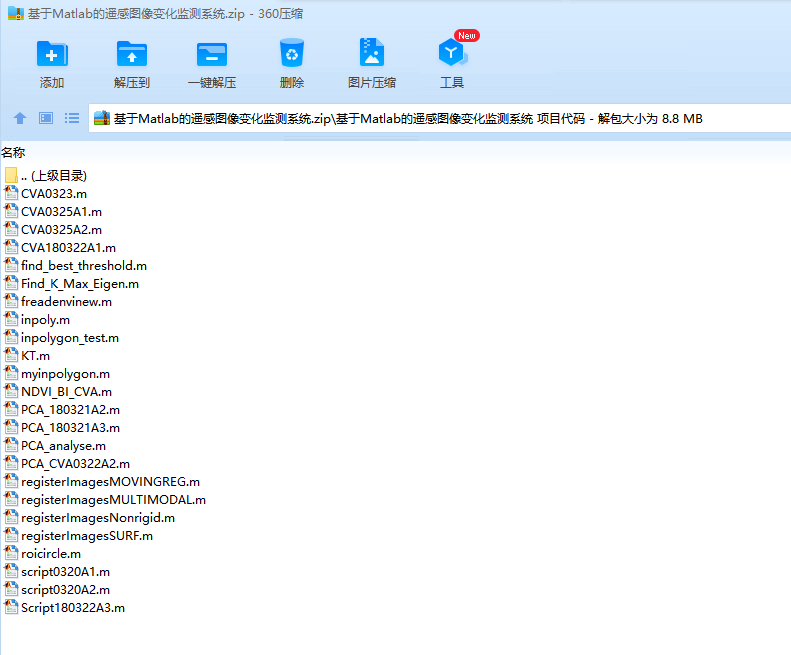Click the file icon beside PCA_CVA0322A2.m
The width and height of the screenshot is (791, 655).
click(11, 463)
